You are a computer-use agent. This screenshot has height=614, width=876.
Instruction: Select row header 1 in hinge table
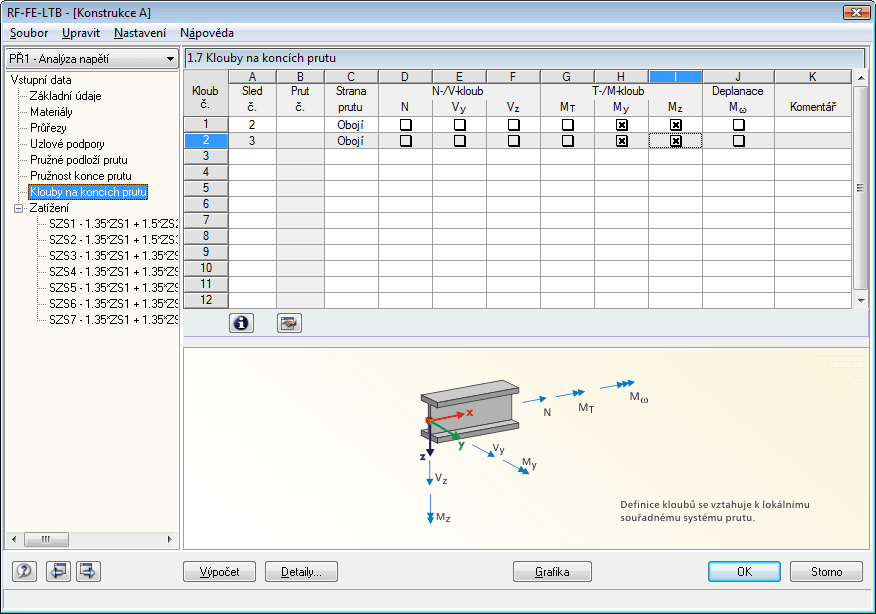[206, 125]
